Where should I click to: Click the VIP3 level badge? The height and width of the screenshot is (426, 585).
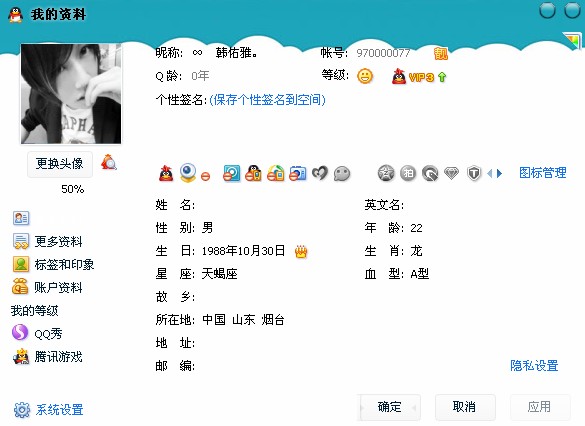click(418, 76)
